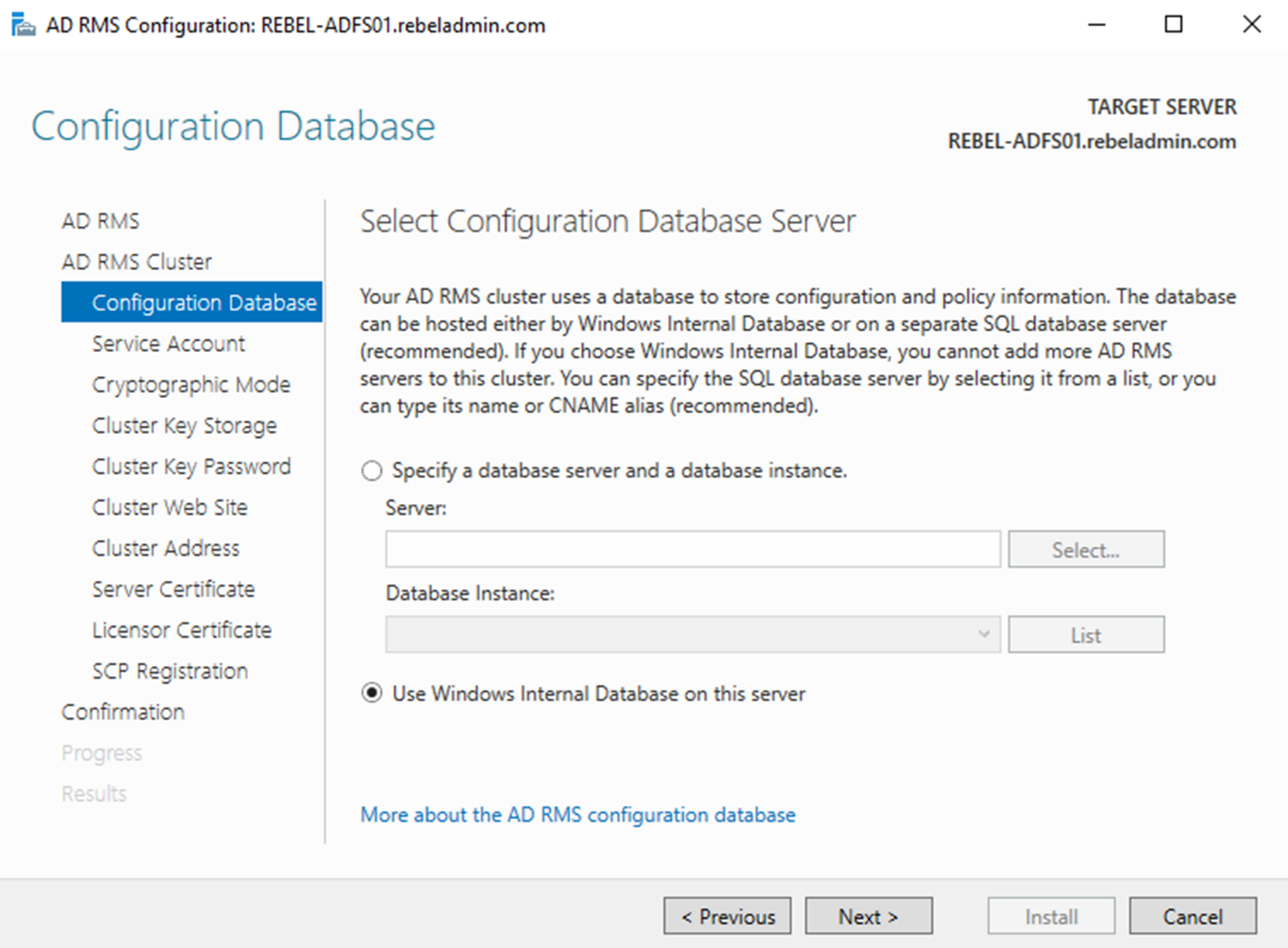Click the 'Database Instance:' label

tap(470, 593)
